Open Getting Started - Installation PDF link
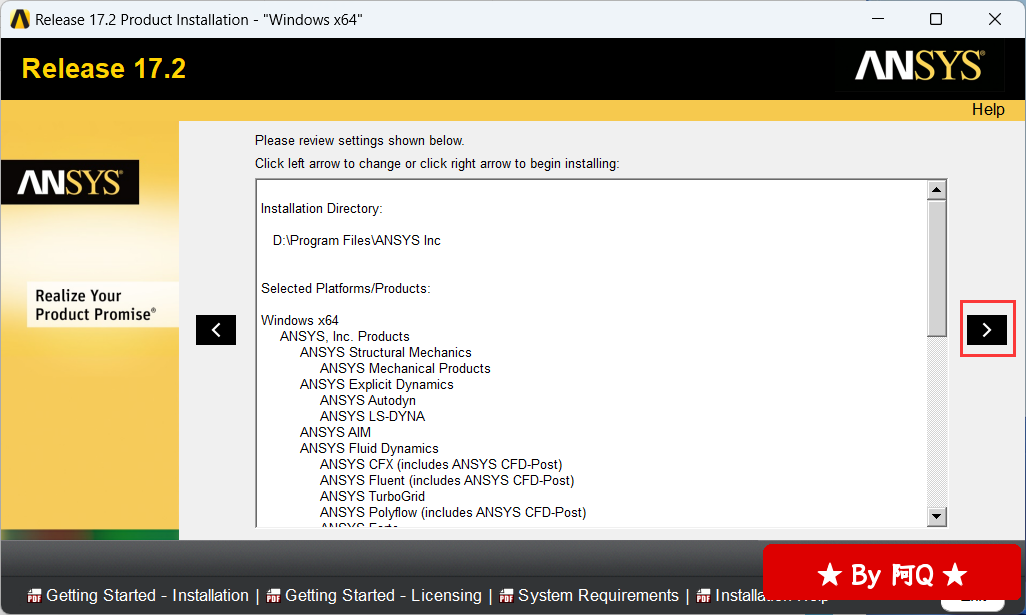This screenshot has width=1026, height=615. click(x=147, y=595)
